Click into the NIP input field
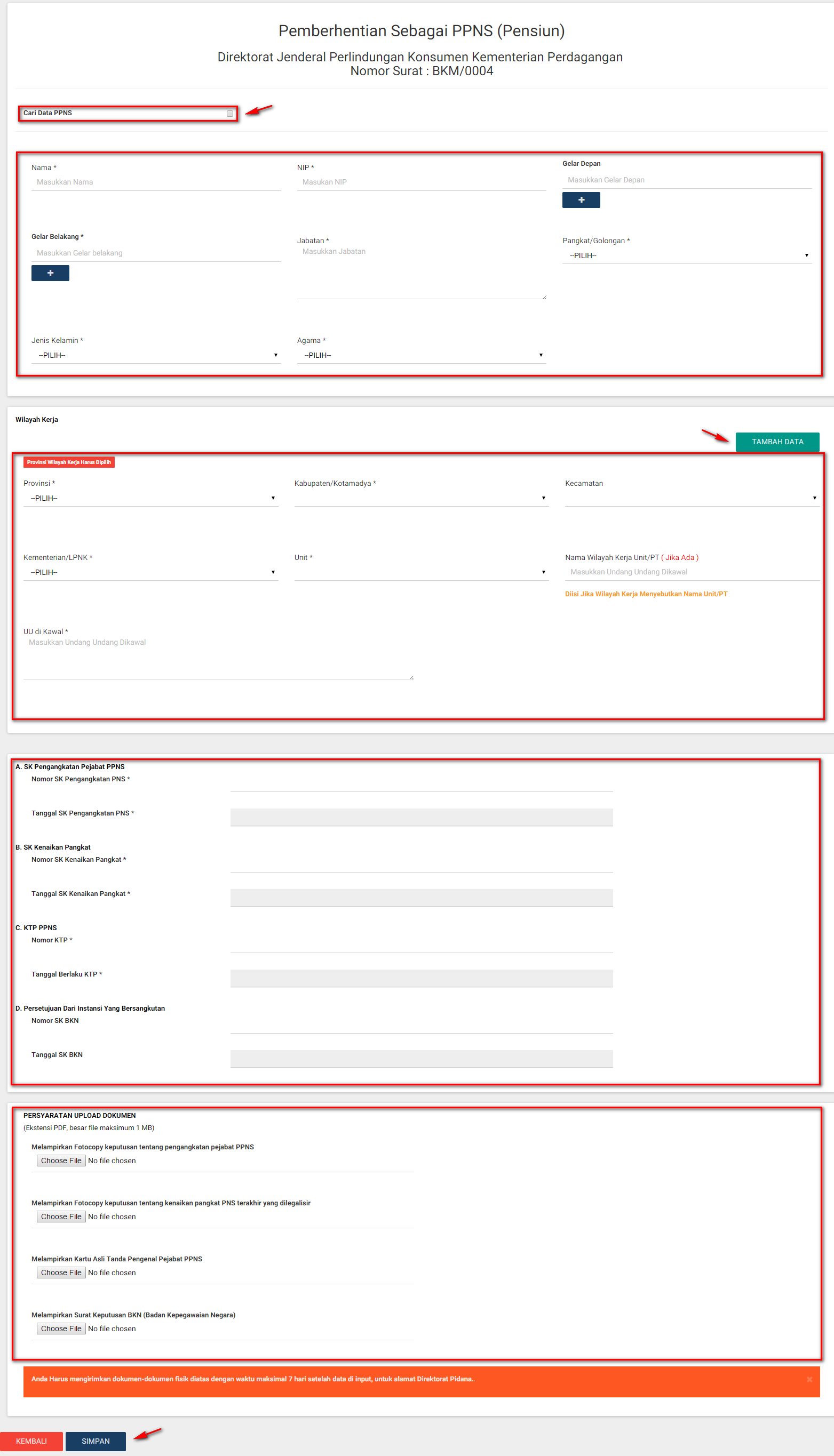 421,182
